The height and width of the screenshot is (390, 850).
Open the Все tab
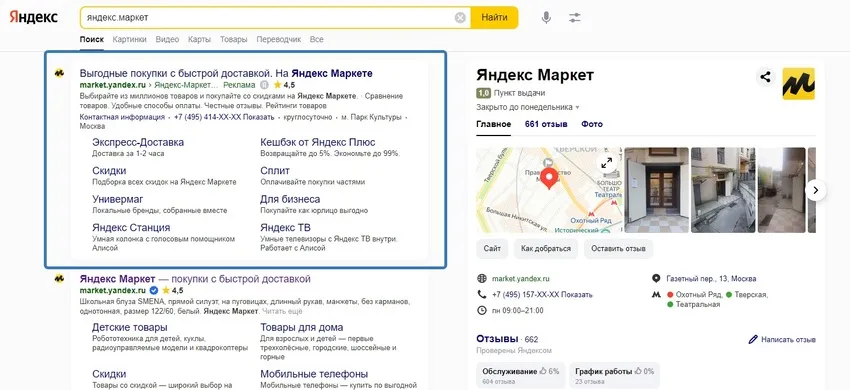pos(316,39)
